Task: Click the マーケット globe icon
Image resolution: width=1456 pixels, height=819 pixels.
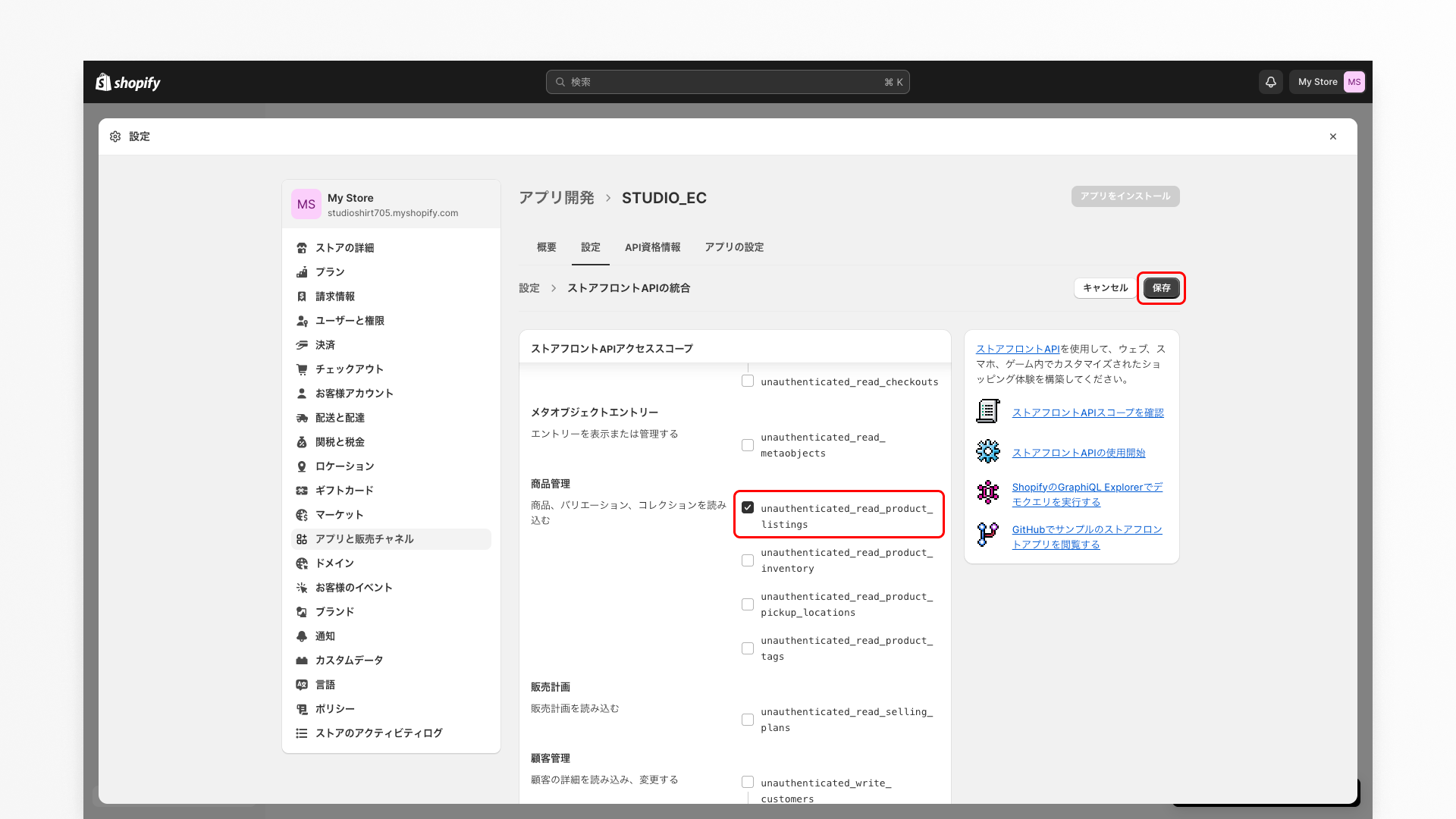Action: (x=302, y=515)
